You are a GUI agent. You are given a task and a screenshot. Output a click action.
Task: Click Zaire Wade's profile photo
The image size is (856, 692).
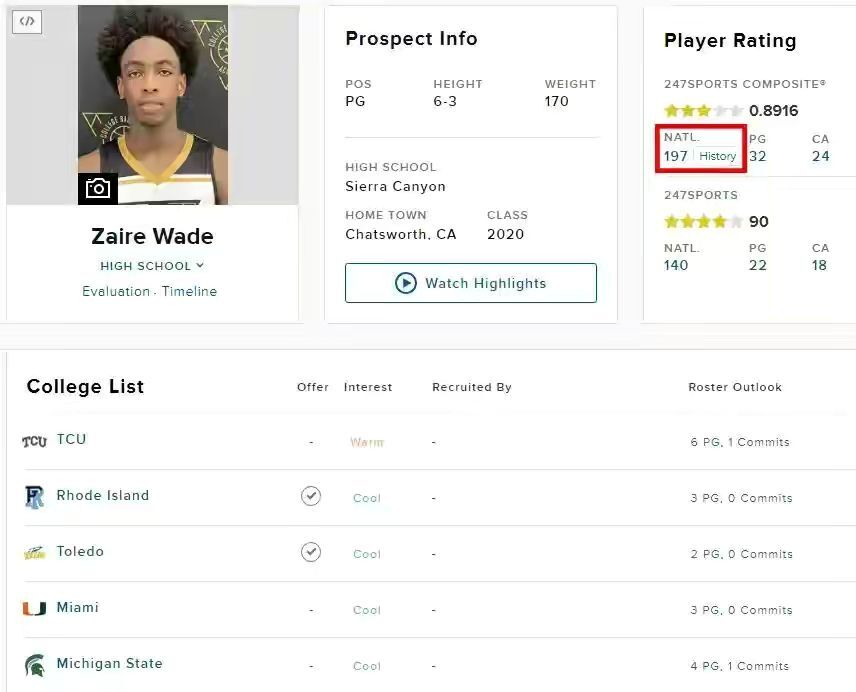[153, 100]
